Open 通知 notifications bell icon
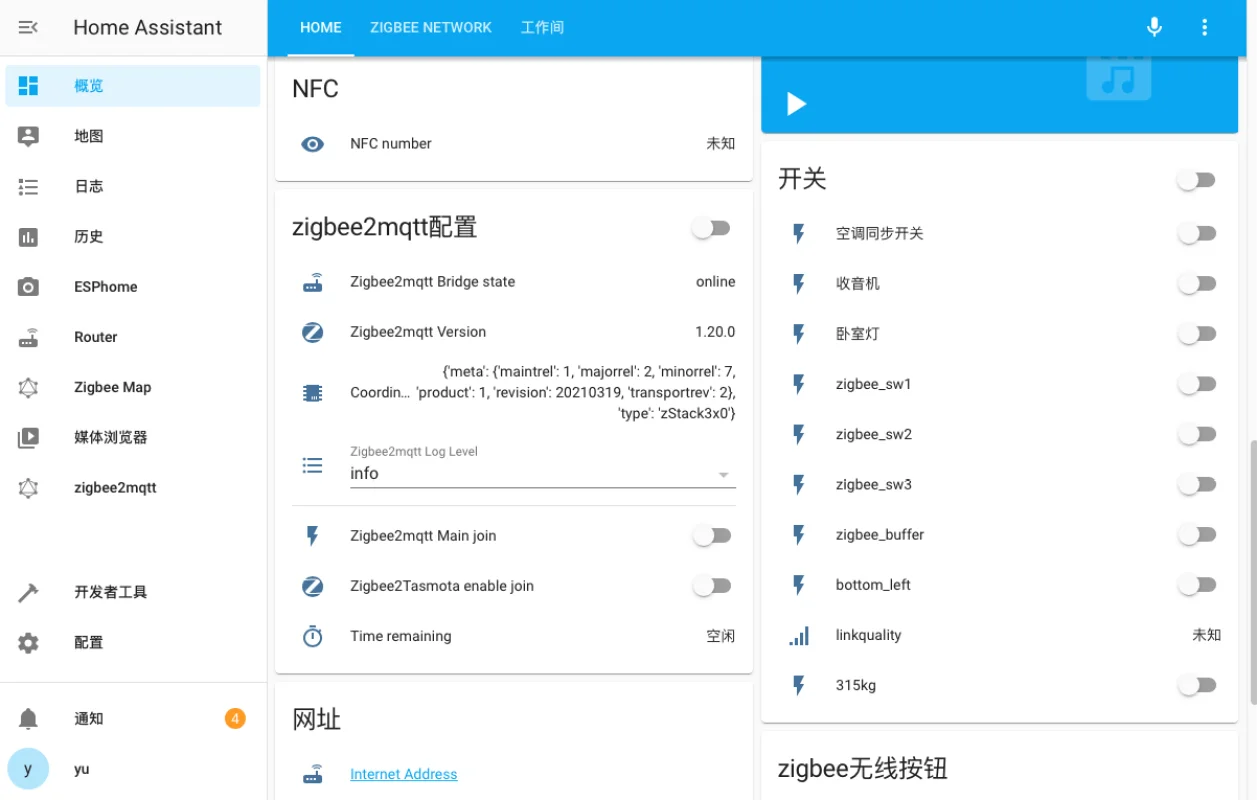This screenshot has height=800, width=1257. coord(28,718)
